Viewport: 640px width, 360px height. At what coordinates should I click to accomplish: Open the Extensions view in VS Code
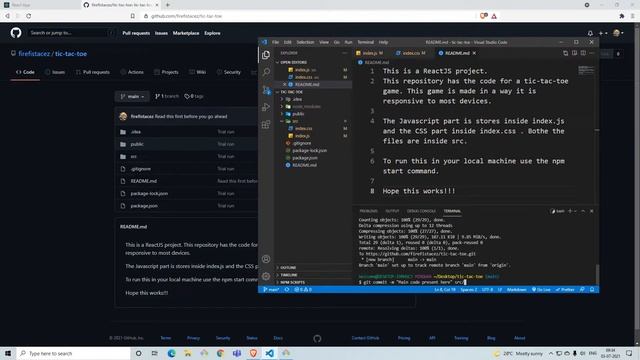point(266,124)
